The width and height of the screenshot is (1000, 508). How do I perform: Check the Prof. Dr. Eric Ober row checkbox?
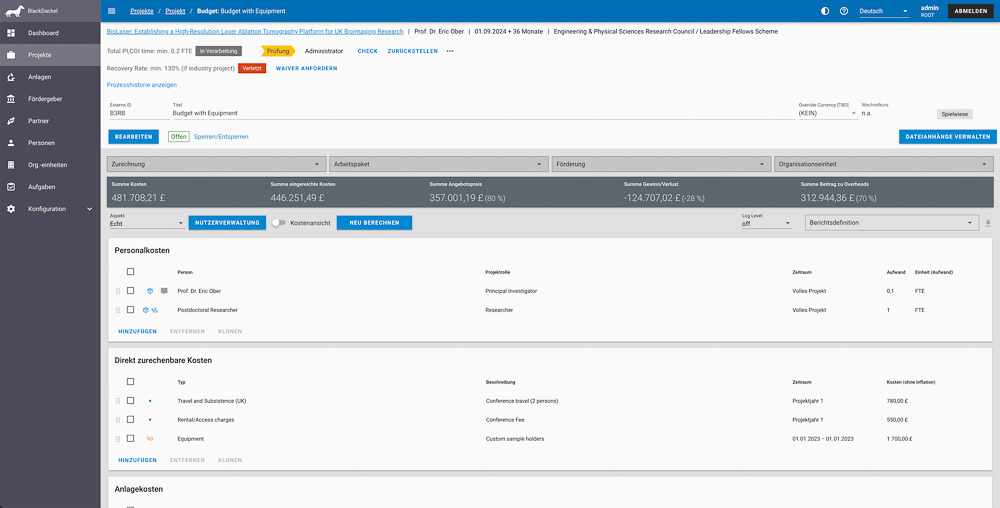pyautogui.click(x=130, y=291)
